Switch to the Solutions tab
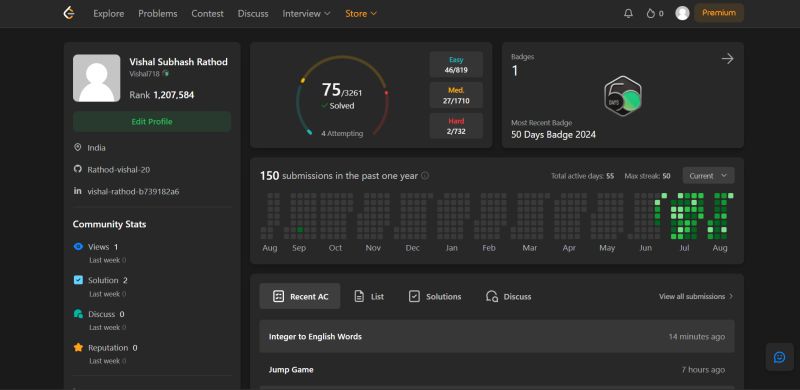 click(435, 296)
